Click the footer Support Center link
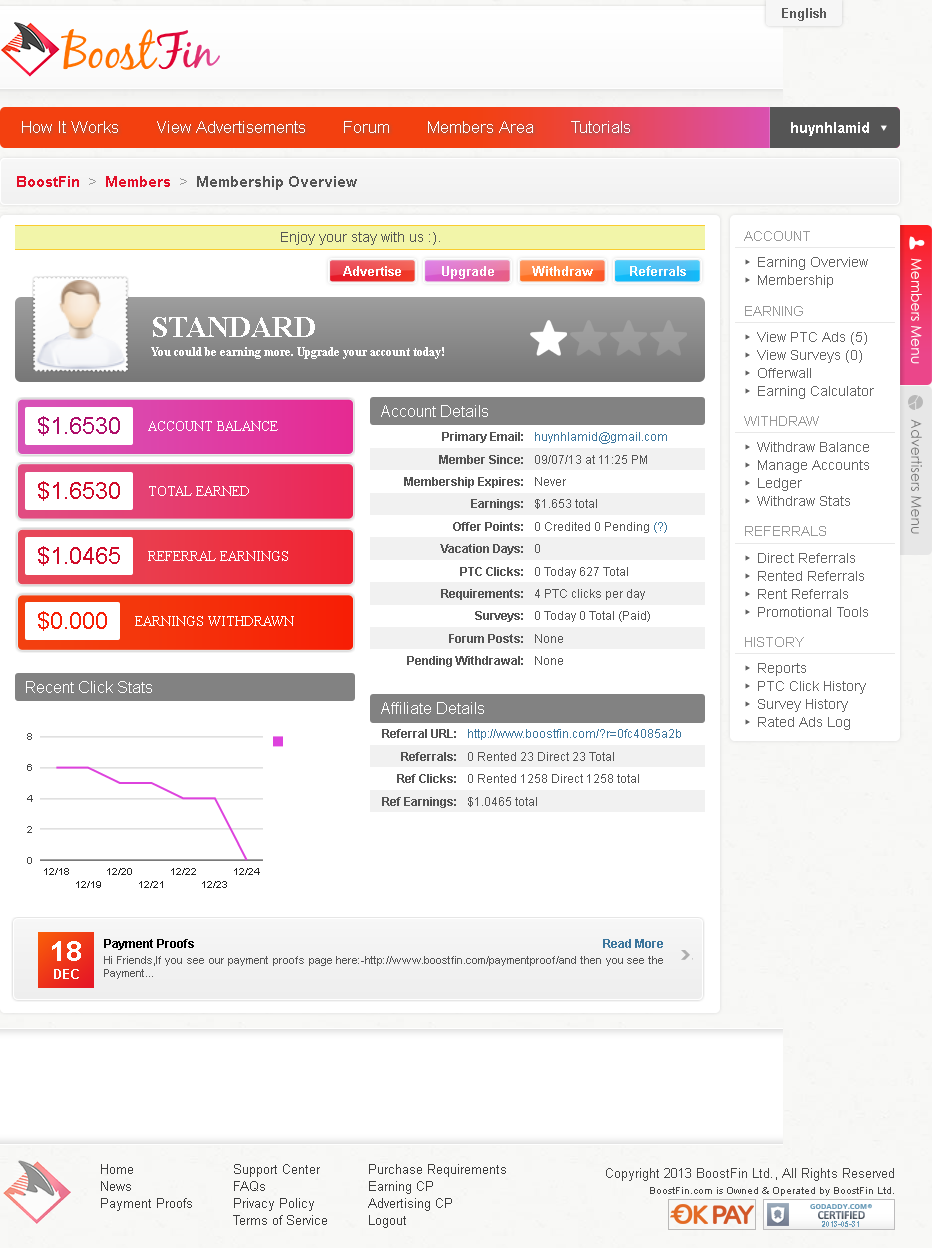This screenshot has width=932, height=1248. (277, 1169)
